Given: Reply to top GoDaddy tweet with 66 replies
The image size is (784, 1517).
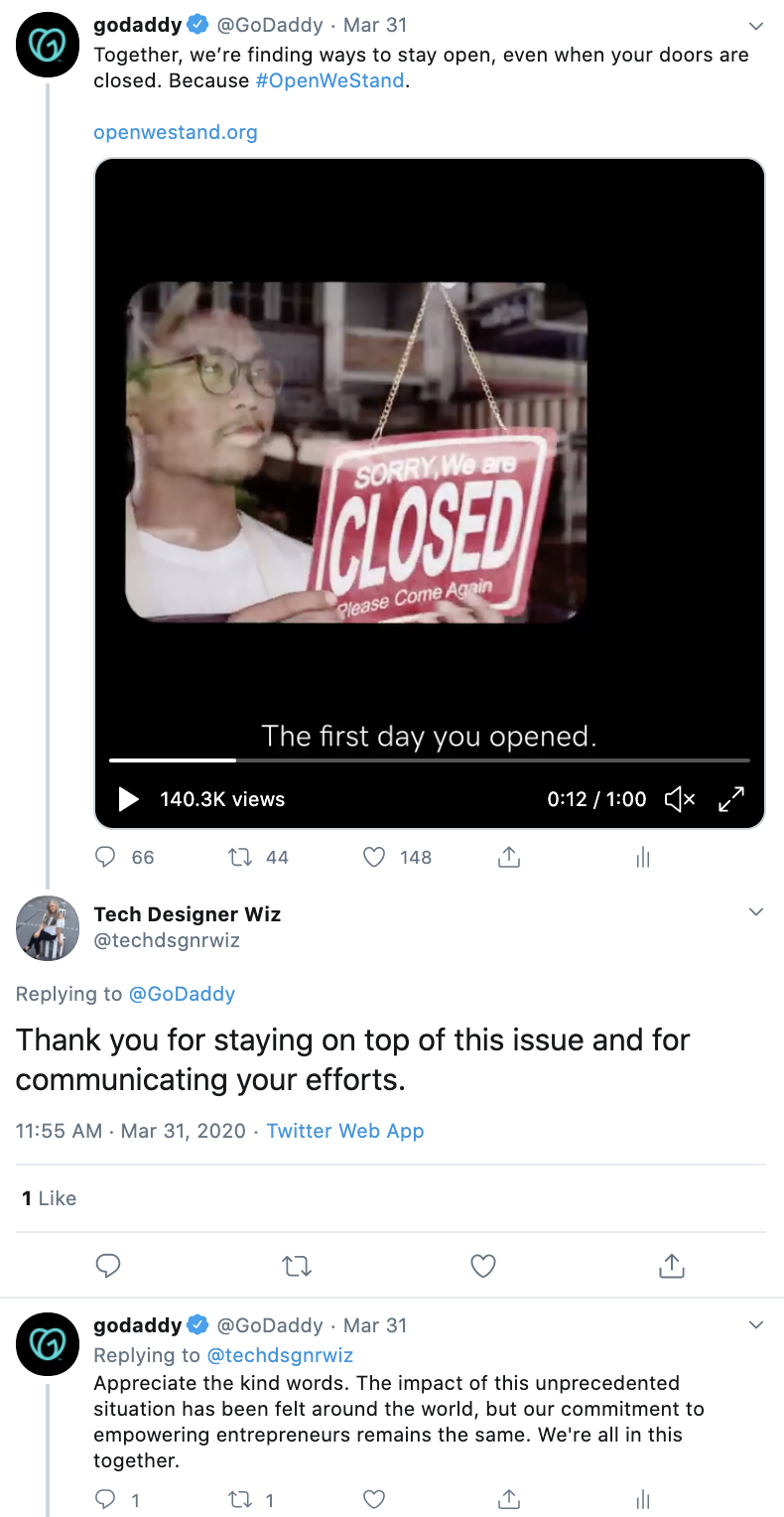Looking at the screenshot, I should (x=105, y=857).
